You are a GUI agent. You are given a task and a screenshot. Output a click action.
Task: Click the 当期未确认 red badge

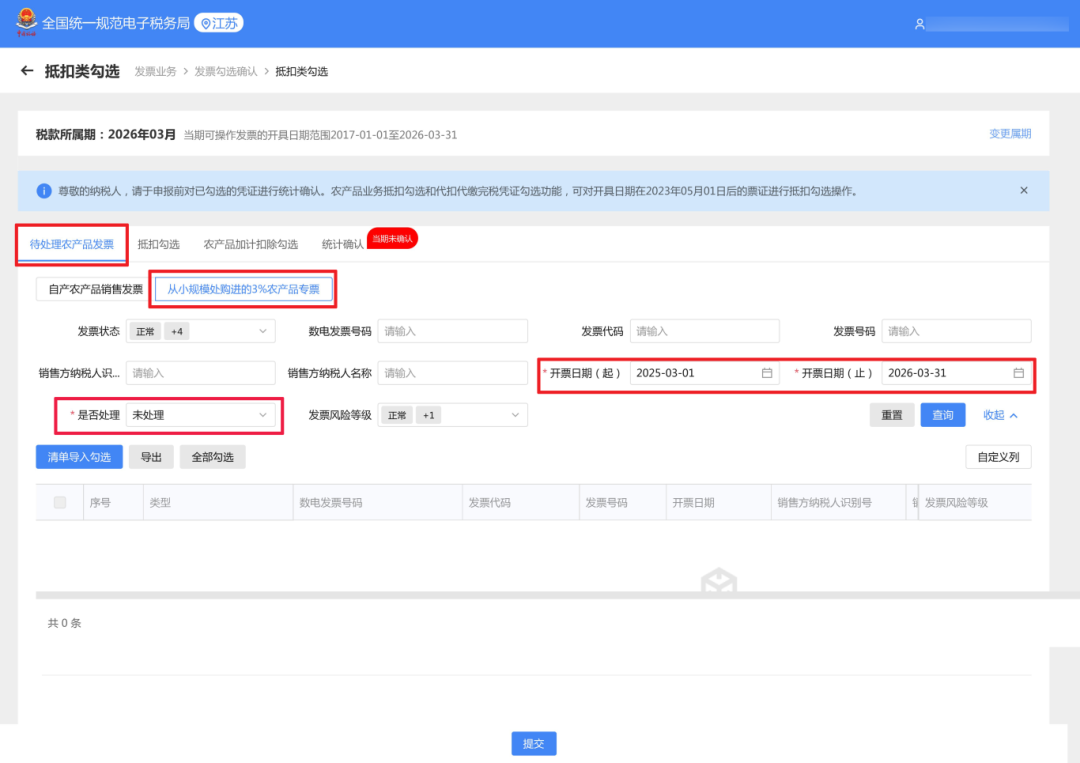393,238
